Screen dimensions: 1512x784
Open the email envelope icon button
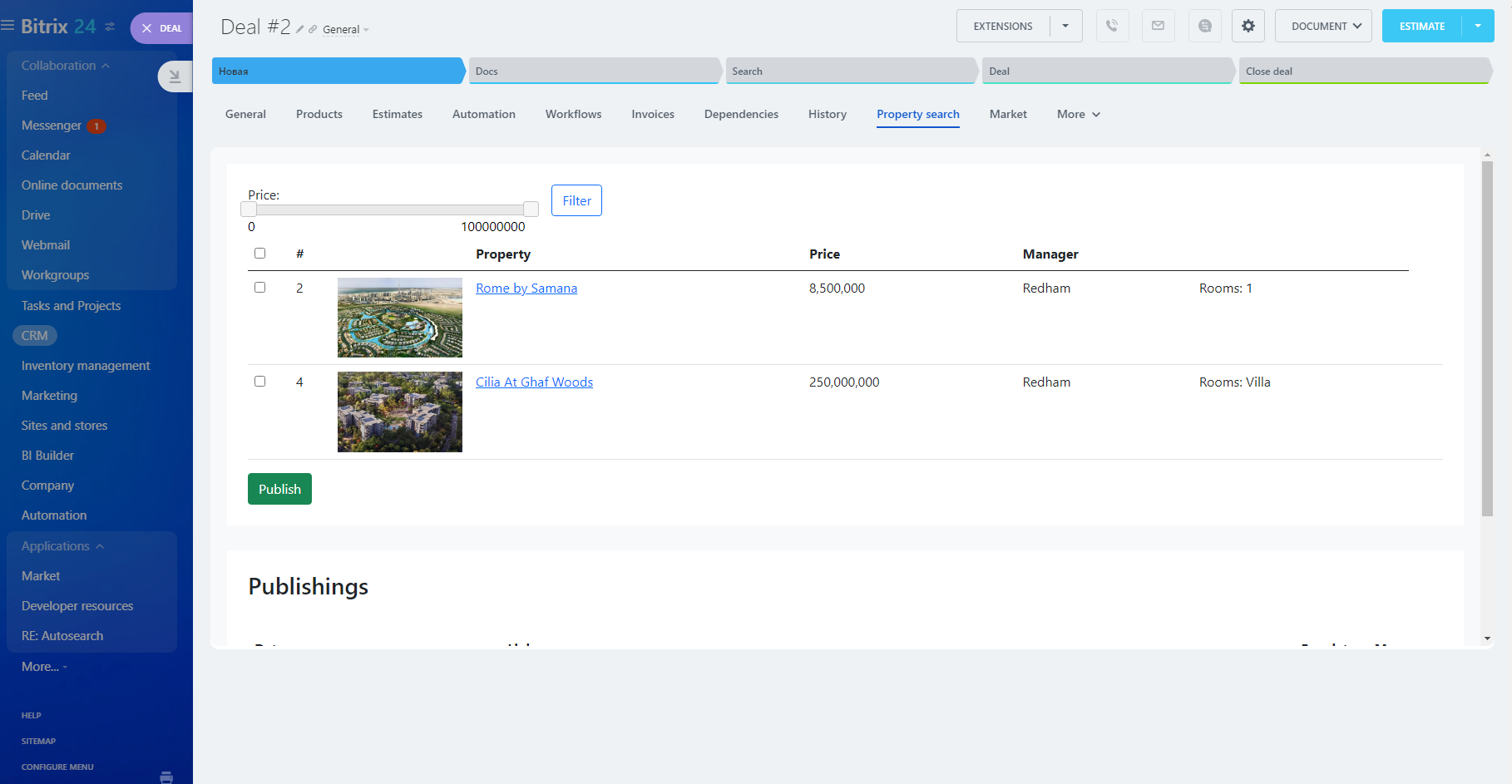[1158, 26]
